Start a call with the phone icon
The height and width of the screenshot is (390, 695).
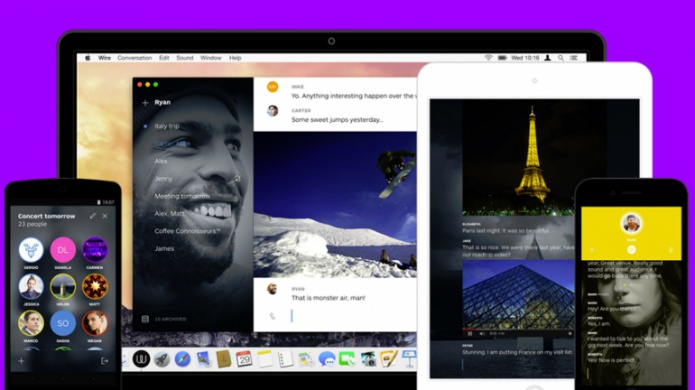tap(273, 316)
